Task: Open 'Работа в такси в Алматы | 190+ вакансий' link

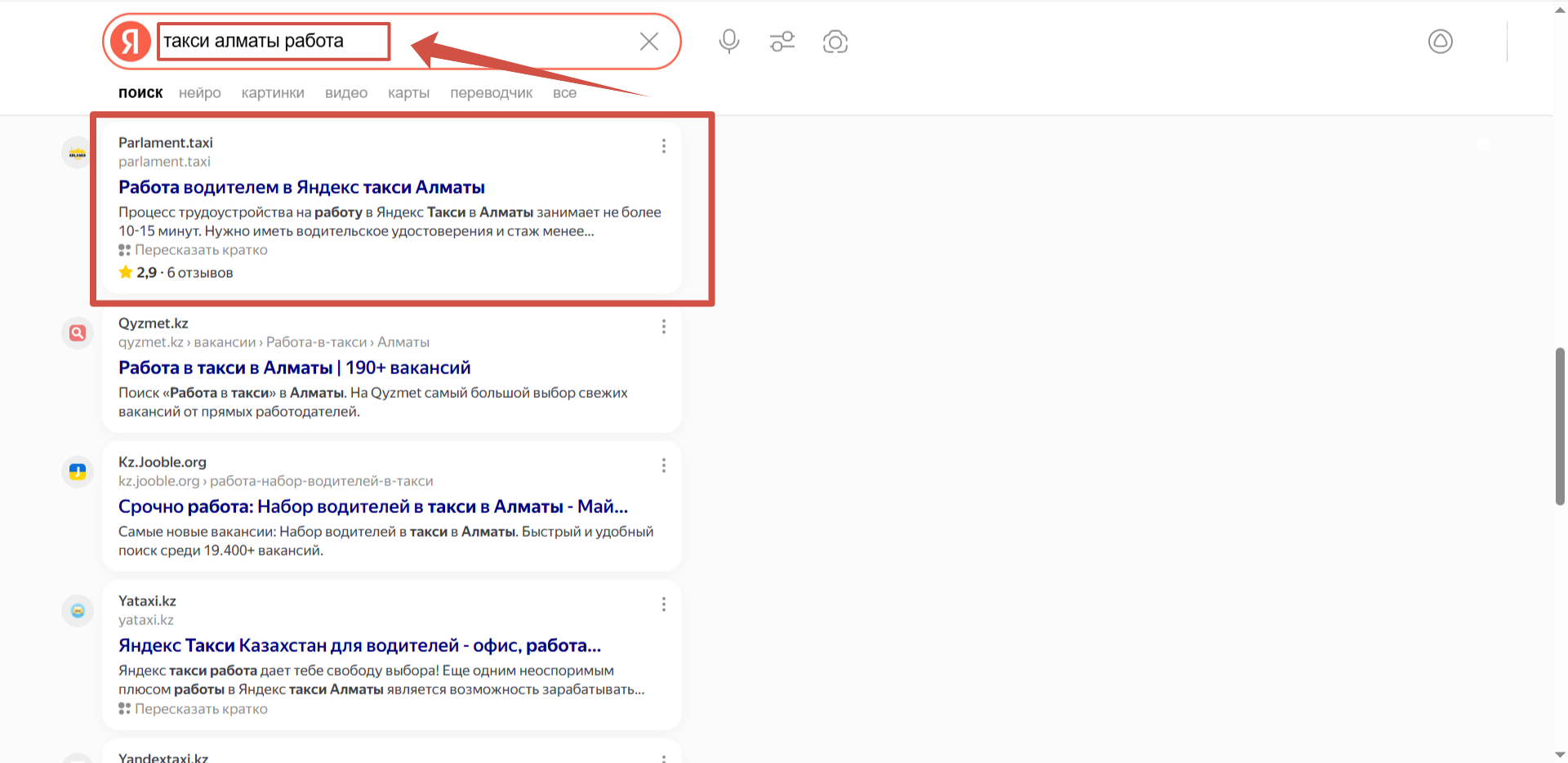Action: (x=294, y=368)
